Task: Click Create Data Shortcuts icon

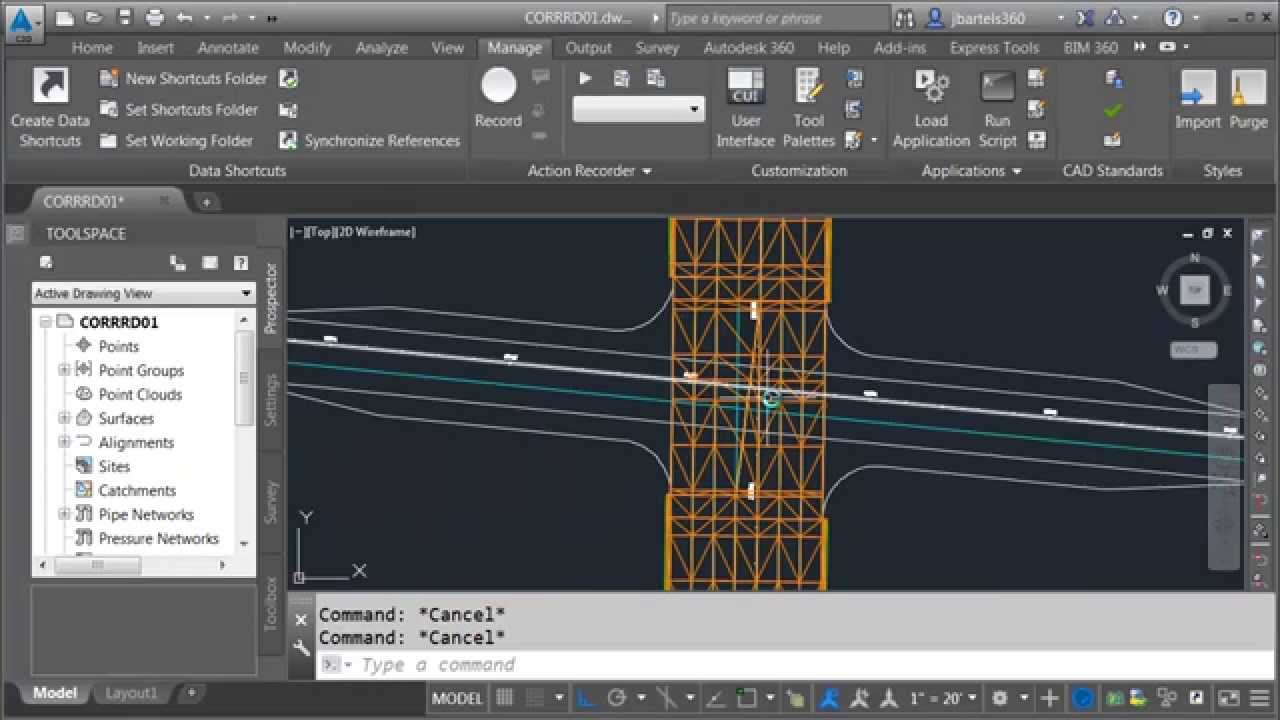Action: [x=50, y=86]
